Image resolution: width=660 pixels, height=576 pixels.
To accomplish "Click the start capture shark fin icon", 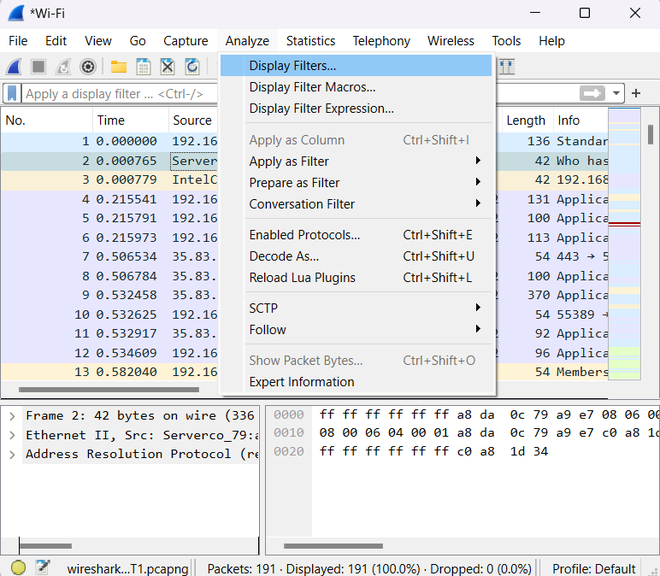I will point(14,67).
